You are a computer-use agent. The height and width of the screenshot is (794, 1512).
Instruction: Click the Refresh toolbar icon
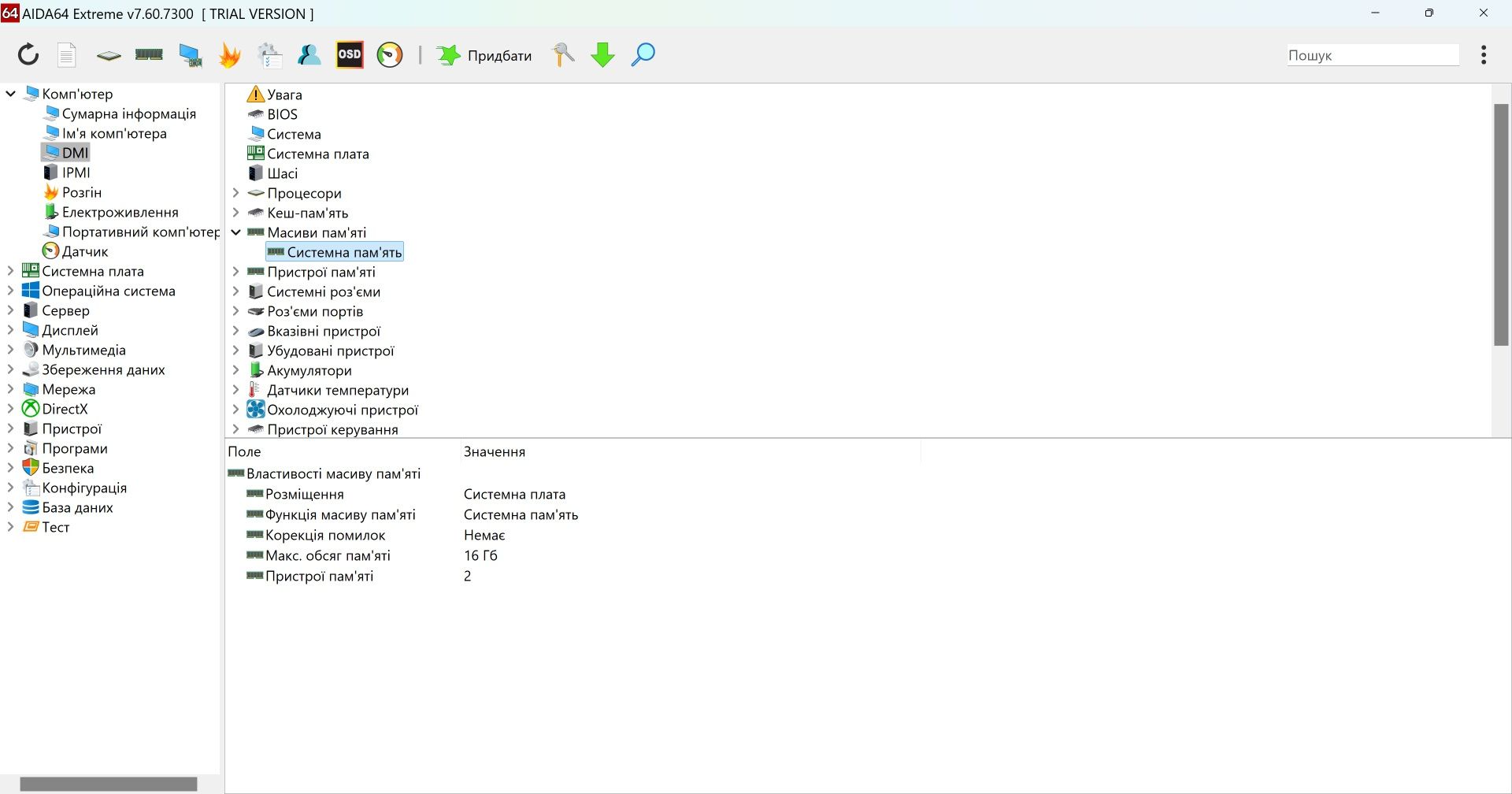28,54
